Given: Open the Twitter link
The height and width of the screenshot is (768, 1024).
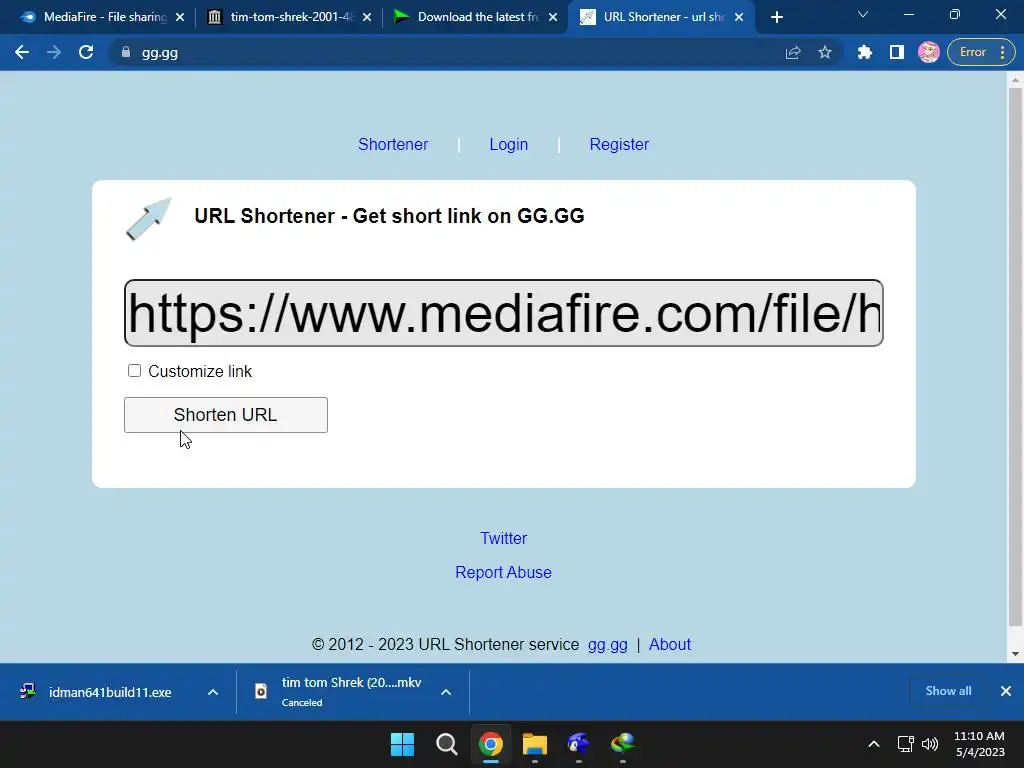Looking at the screenshot, I should (504, 538).
